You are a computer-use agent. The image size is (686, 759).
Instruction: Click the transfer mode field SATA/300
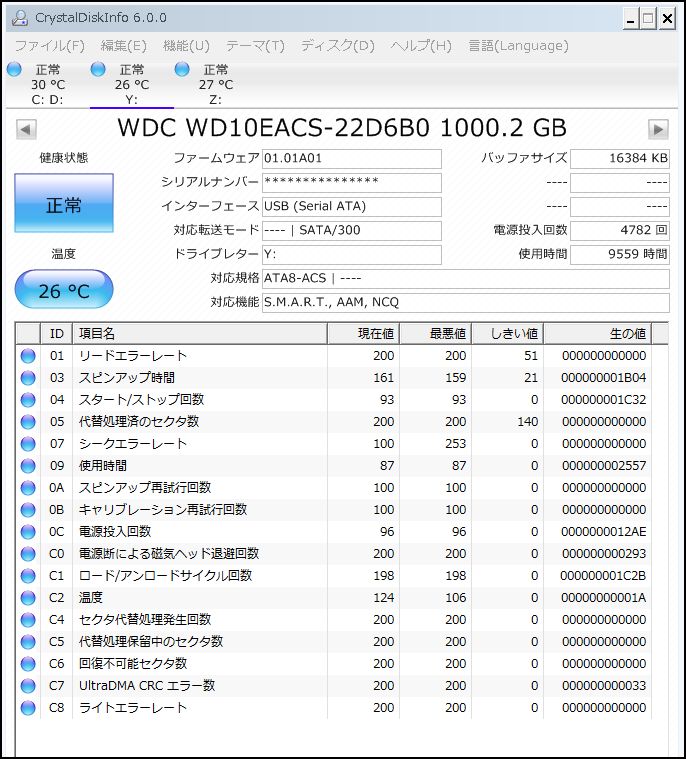352,231
